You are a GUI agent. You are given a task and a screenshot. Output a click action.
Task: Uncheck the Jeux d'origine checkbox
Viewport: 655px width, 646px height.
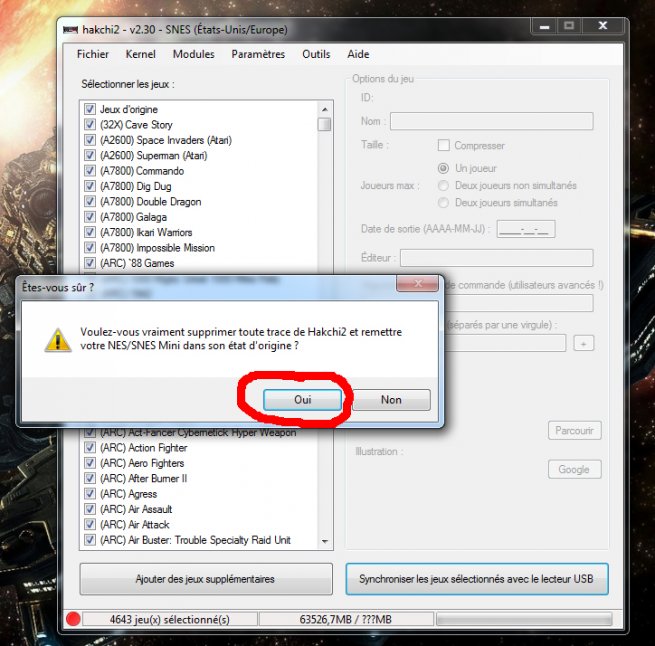pyautogui.click(x=90, y=109)
